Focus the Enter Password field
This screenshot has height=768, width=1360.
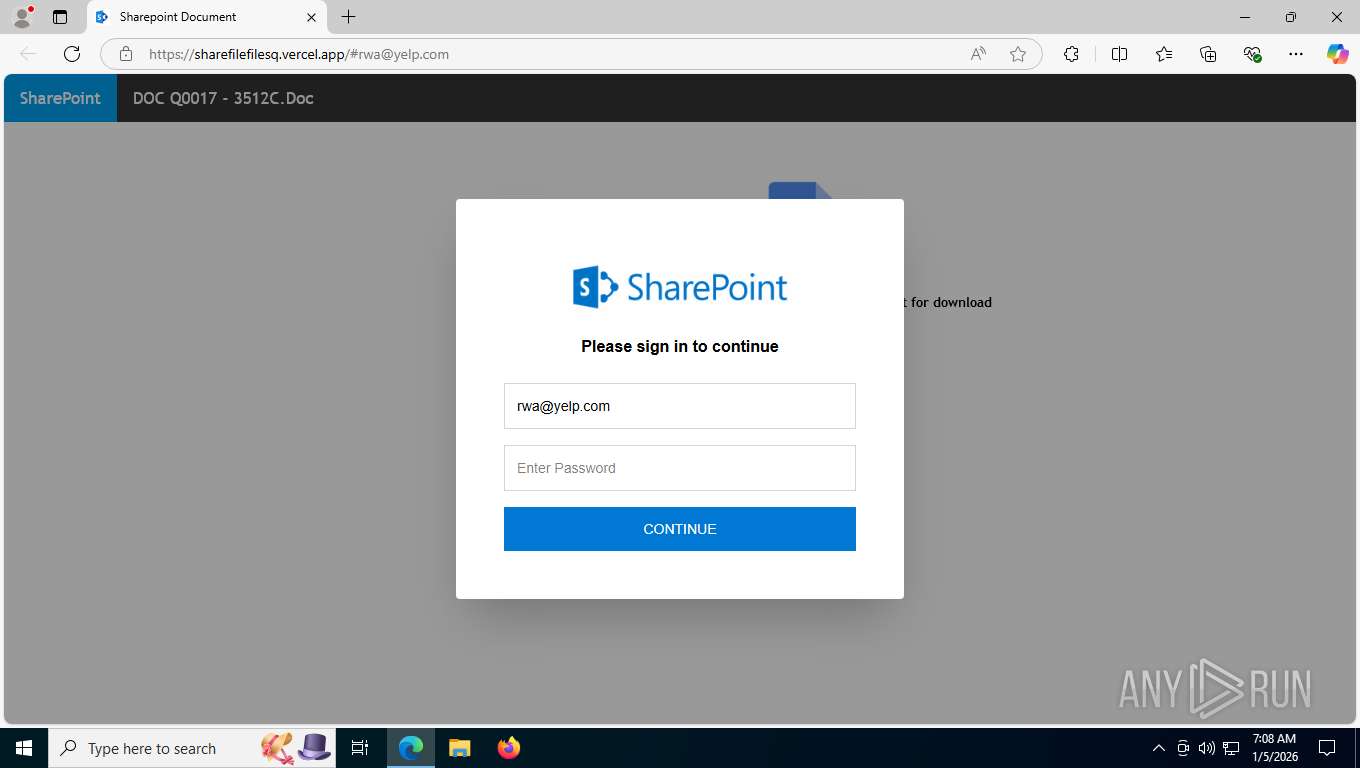(x=680, y=468)
